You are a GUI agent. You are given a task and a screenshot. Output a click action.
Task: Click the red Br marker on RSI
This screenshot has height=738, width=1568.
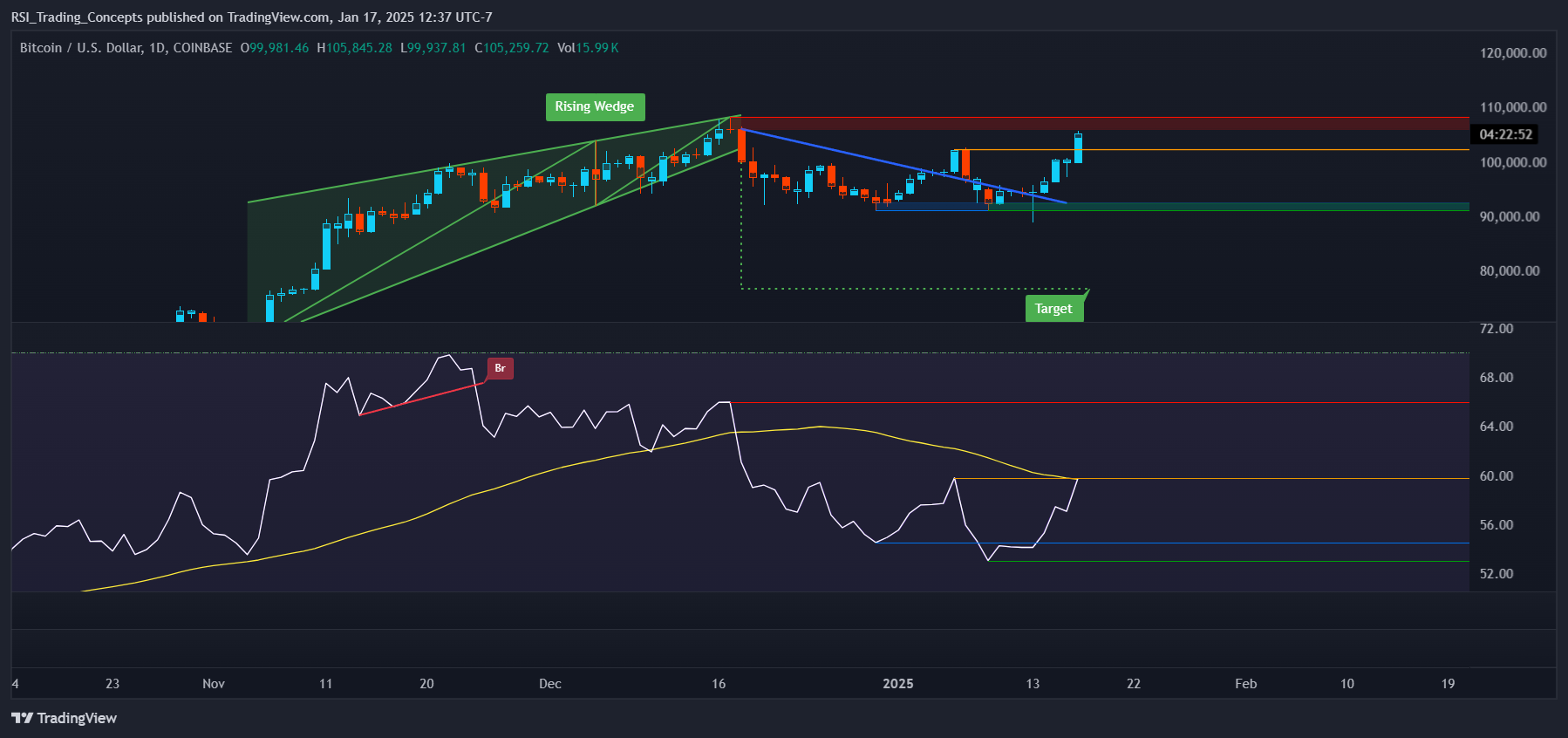pyautogui.click(x=500, y=368)
